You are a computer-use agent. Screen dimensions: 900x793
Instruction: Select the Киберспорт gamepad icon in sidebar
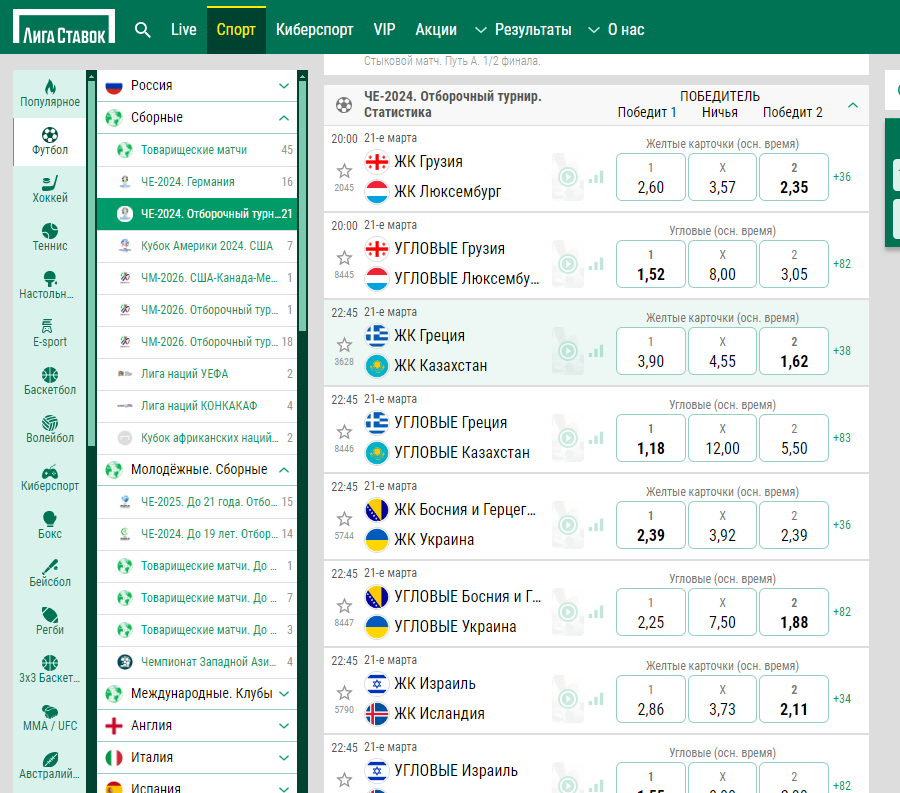pyautogui.click(x=50, y=471)
